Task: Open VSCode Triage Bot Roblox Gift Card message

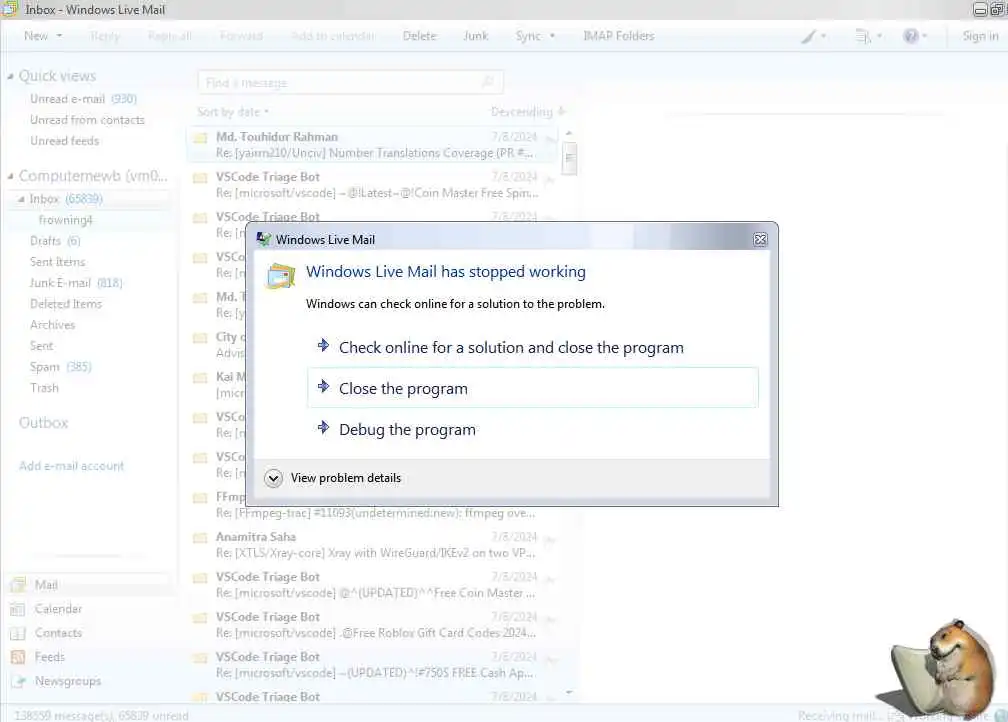Action: tap(373, 625)
